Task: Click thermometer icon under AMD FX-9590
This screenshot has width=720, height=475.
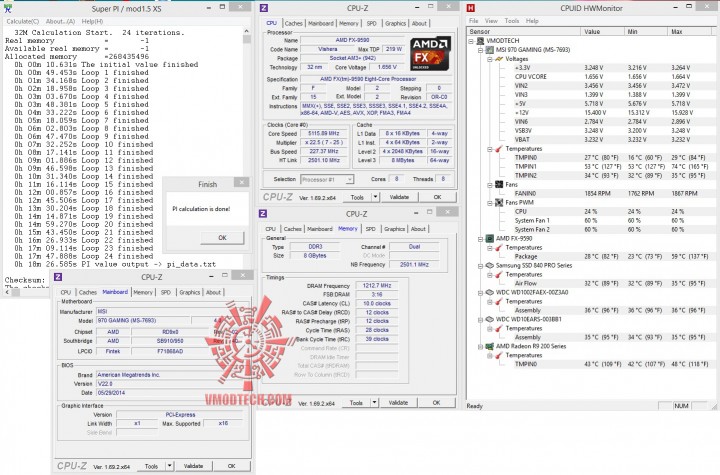Action: tap(499, 248)
